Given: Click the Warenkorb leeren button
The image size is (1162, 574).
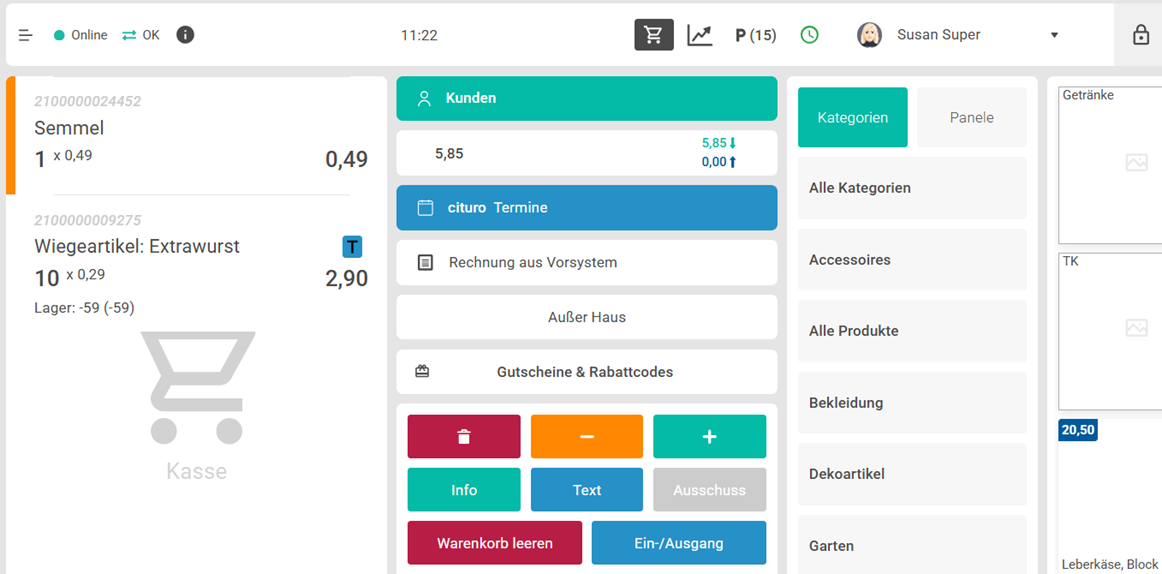Looking at the screenshot, I should (x=494, y=543).
